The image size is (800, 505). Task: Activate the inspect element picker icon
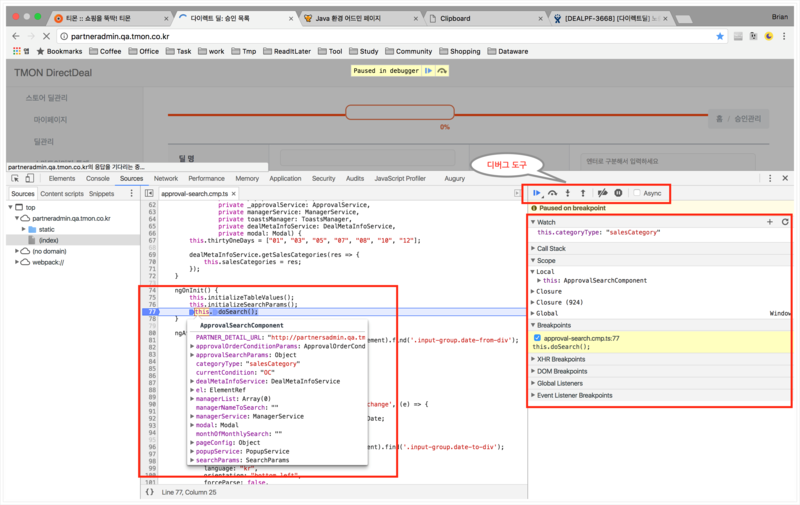click(x=15, y=179)
